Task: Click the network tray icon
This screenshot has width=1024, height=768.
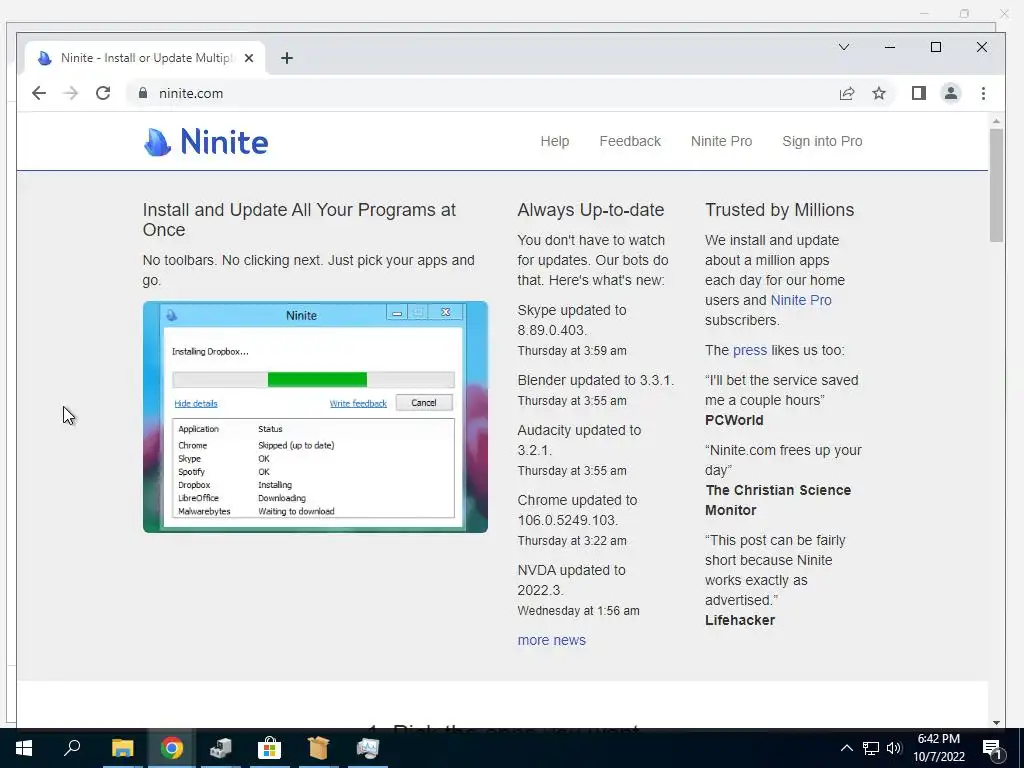Action: tap(871, 748)
